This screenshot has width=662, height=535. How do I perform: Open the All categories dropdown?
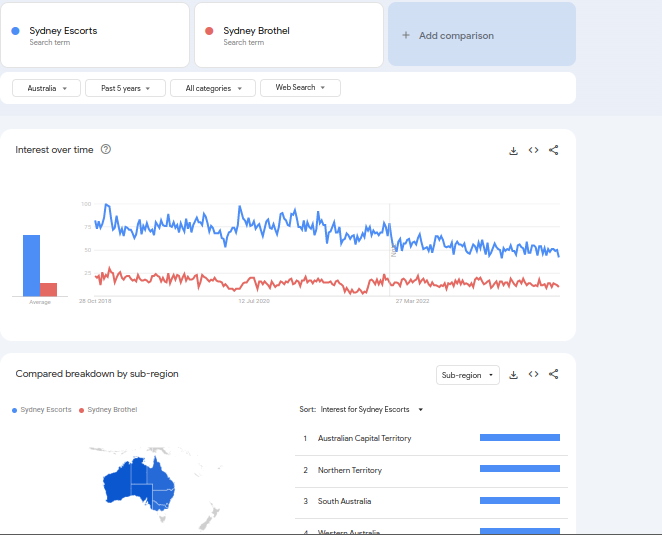point(213,88)
